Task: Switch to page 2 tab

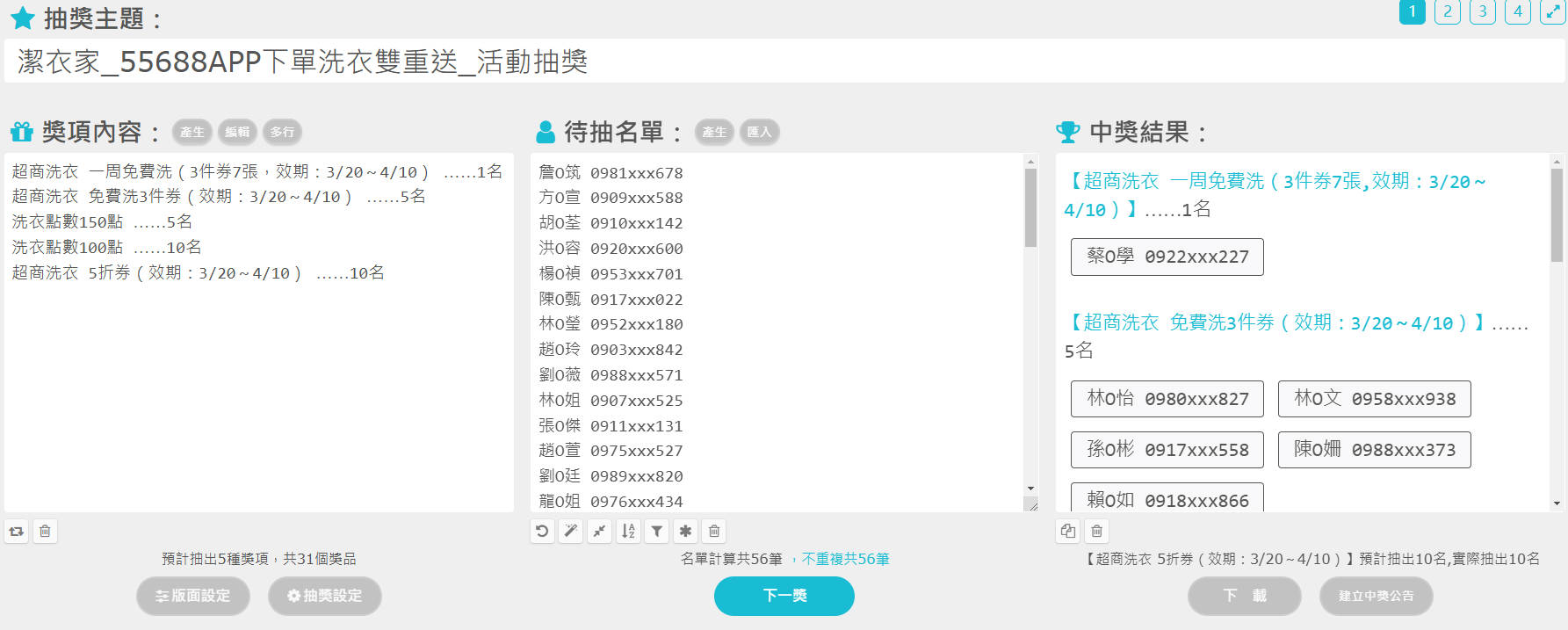Action: [x=1448, y=11]
